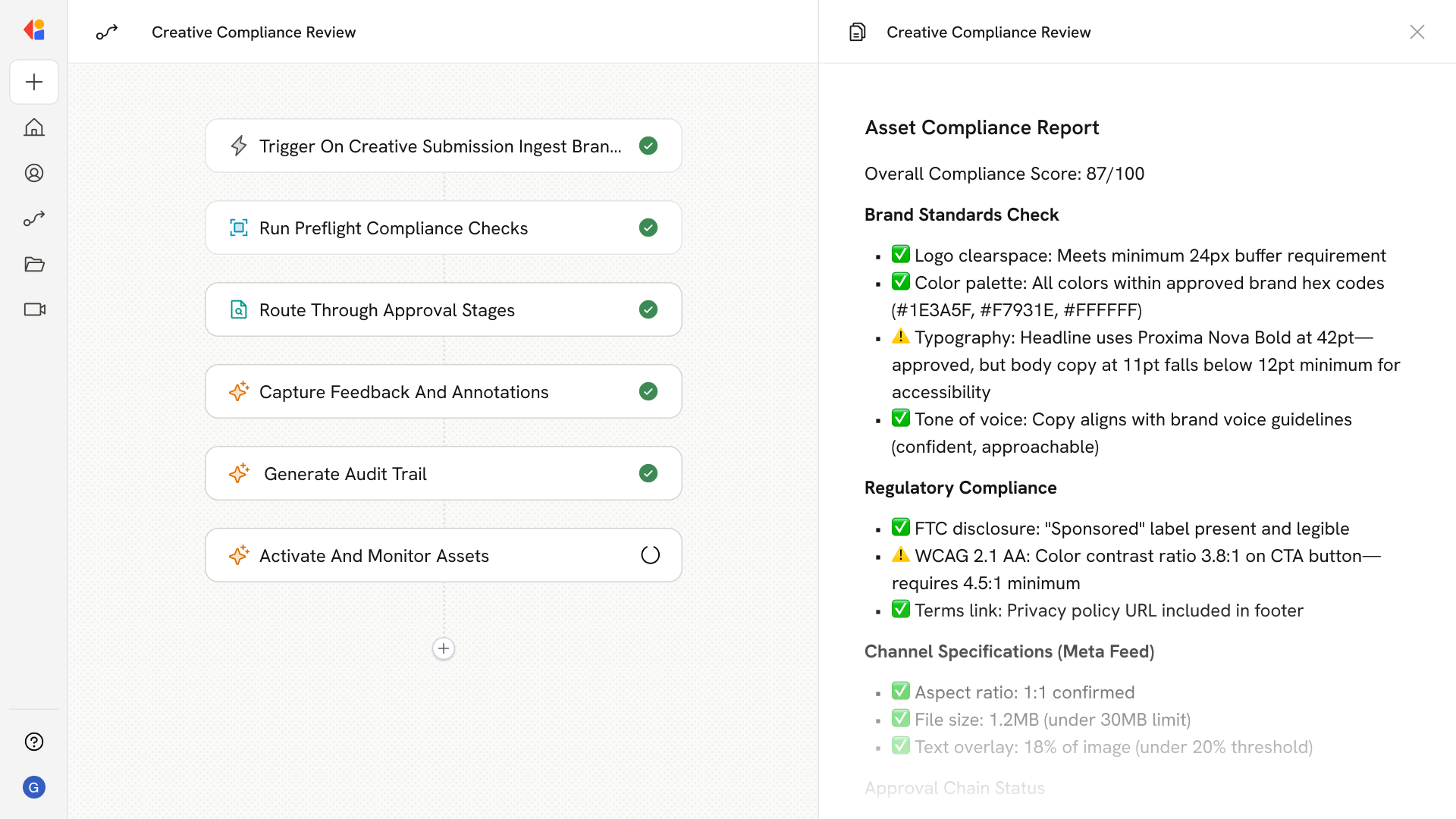Click the G user avatar
The height and width of the screenshot is (819, 1456).
[x=34, y=787]
